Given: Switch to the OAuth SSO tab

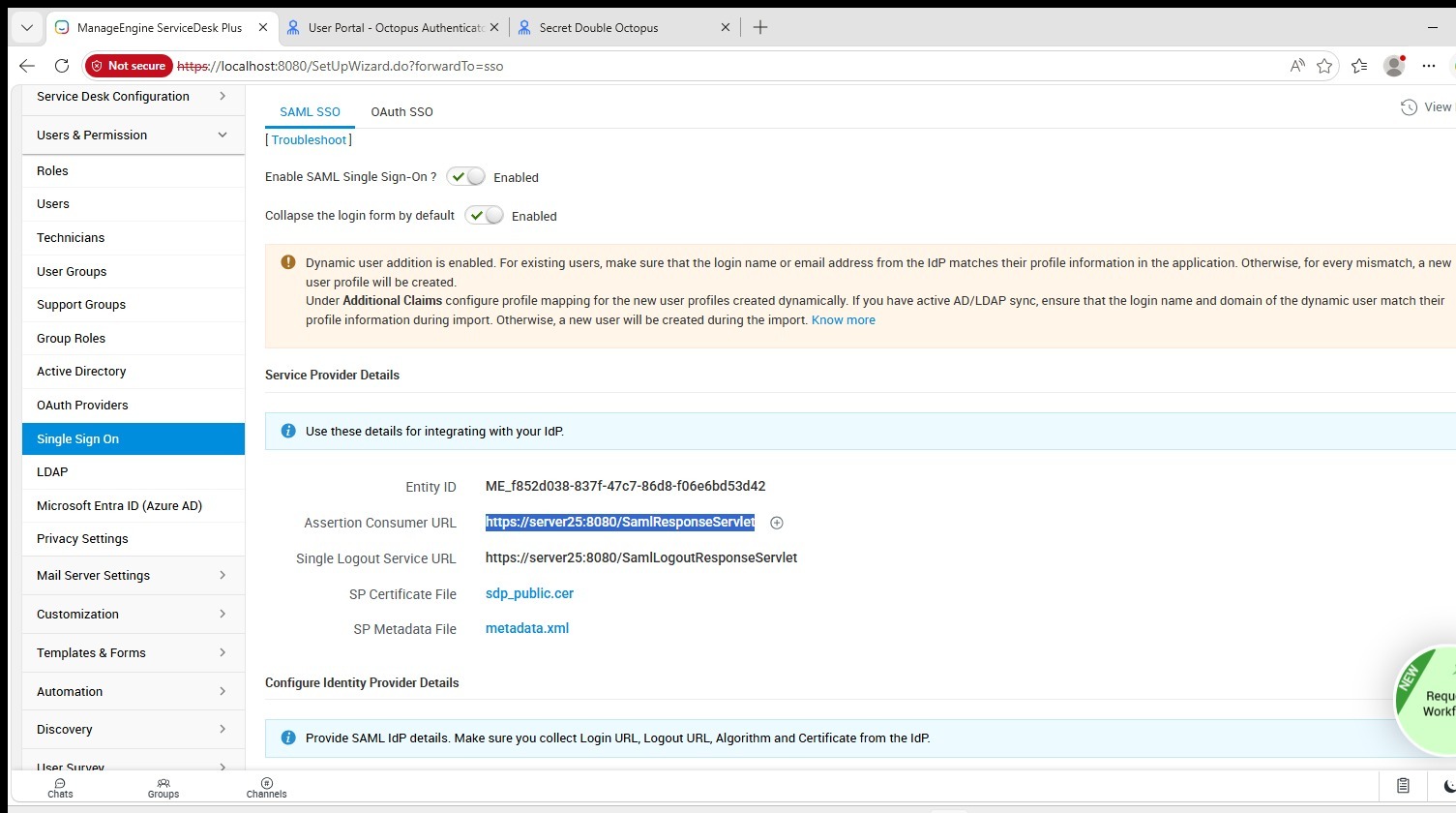Looking at the screenshot, I should point(401,112).
